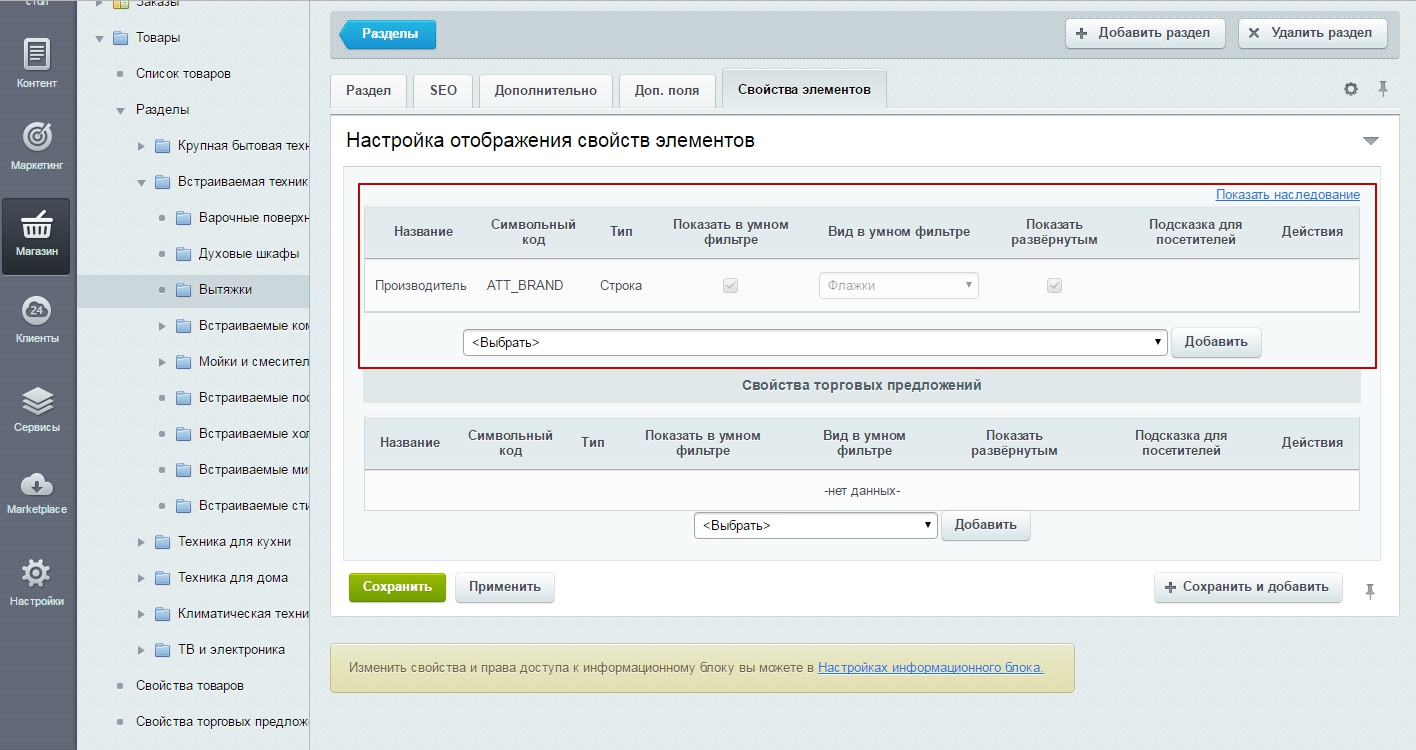1416x750 pixels.
Task: Click folder icon of Мойки и смесители
Action: click(x=183, y=362)
